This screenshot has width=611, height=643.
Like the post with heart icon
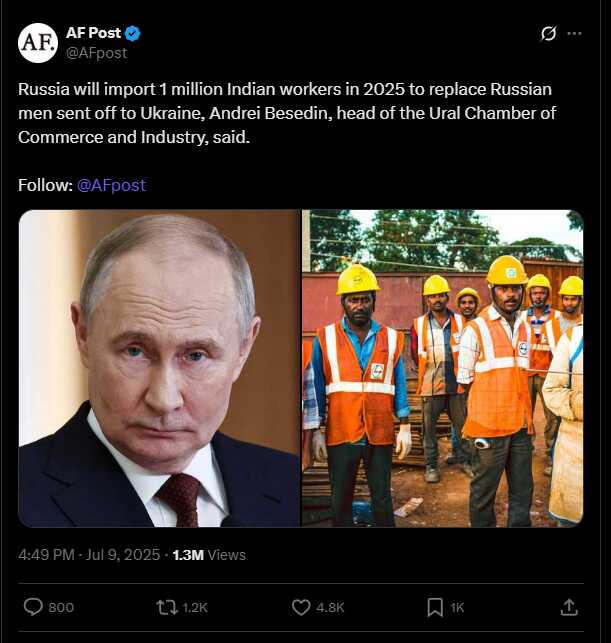tap(301, 607)
